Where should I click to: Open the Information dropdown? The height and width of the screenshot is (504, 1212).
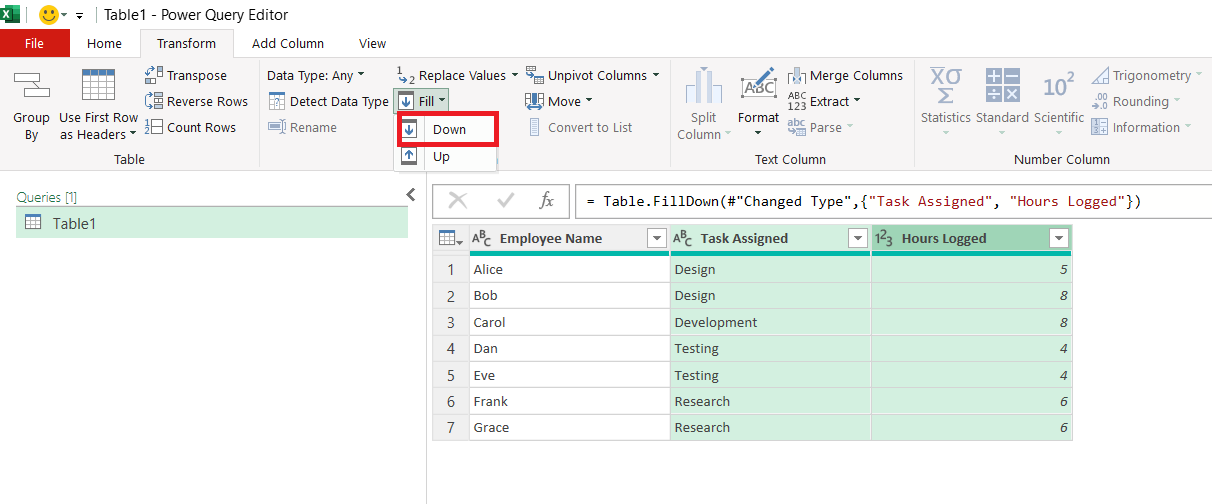click(x=1141, y=127)
